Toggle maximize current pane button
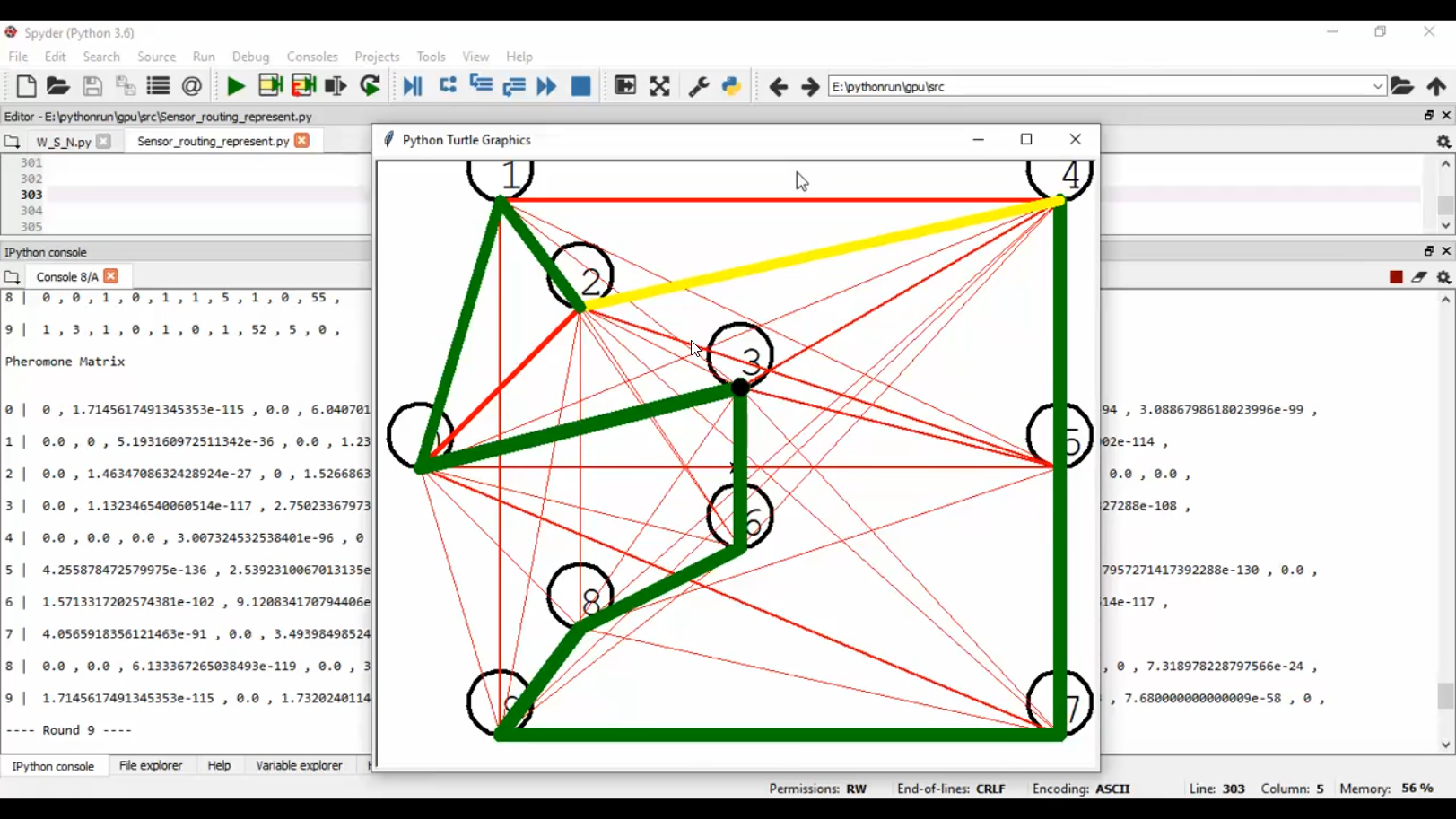The height and width of the screenshot is (819, 1456). [625, 86]
